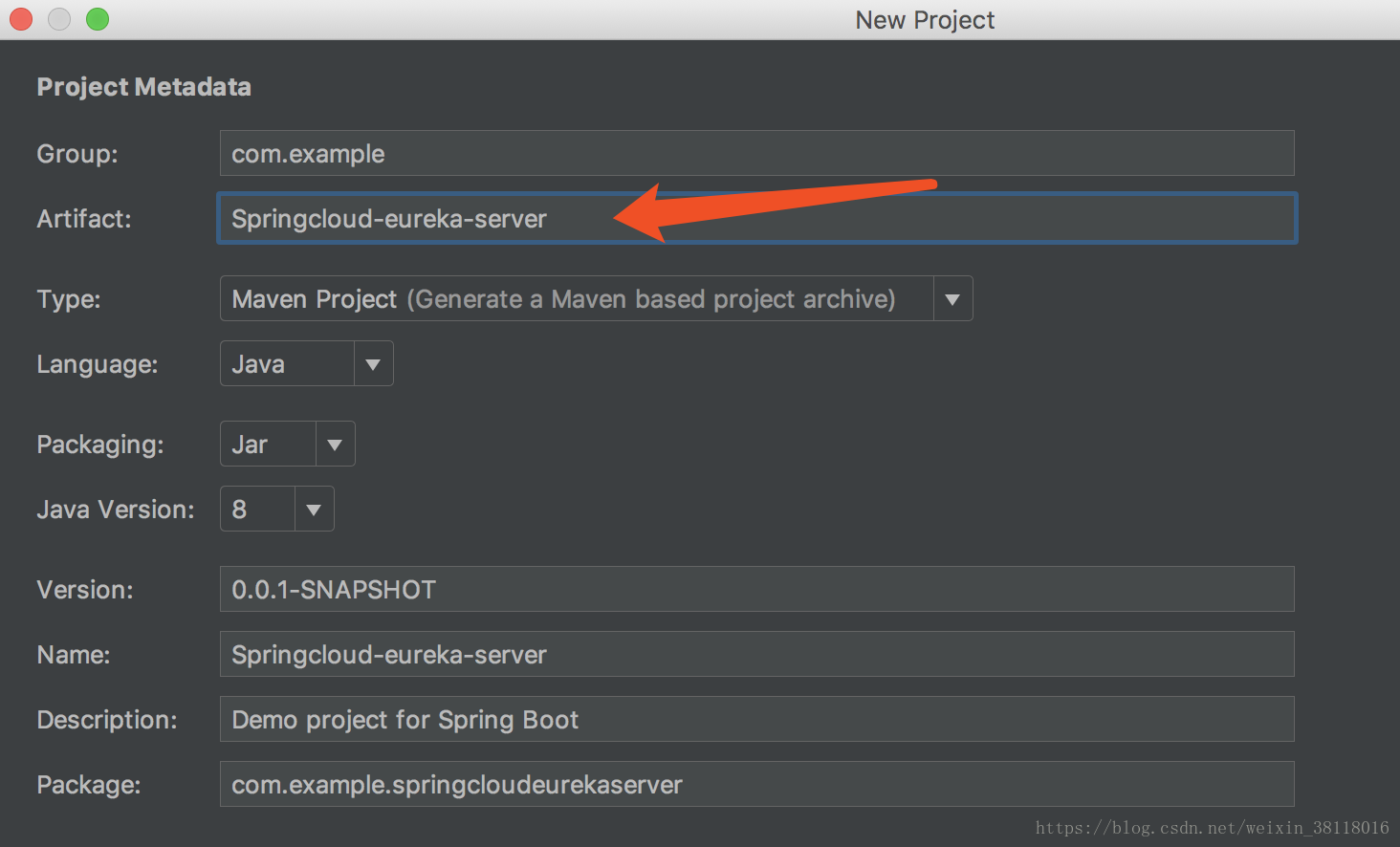Maximize window with green button
This screenshot has height=847, width=1400.
point(98,19)
